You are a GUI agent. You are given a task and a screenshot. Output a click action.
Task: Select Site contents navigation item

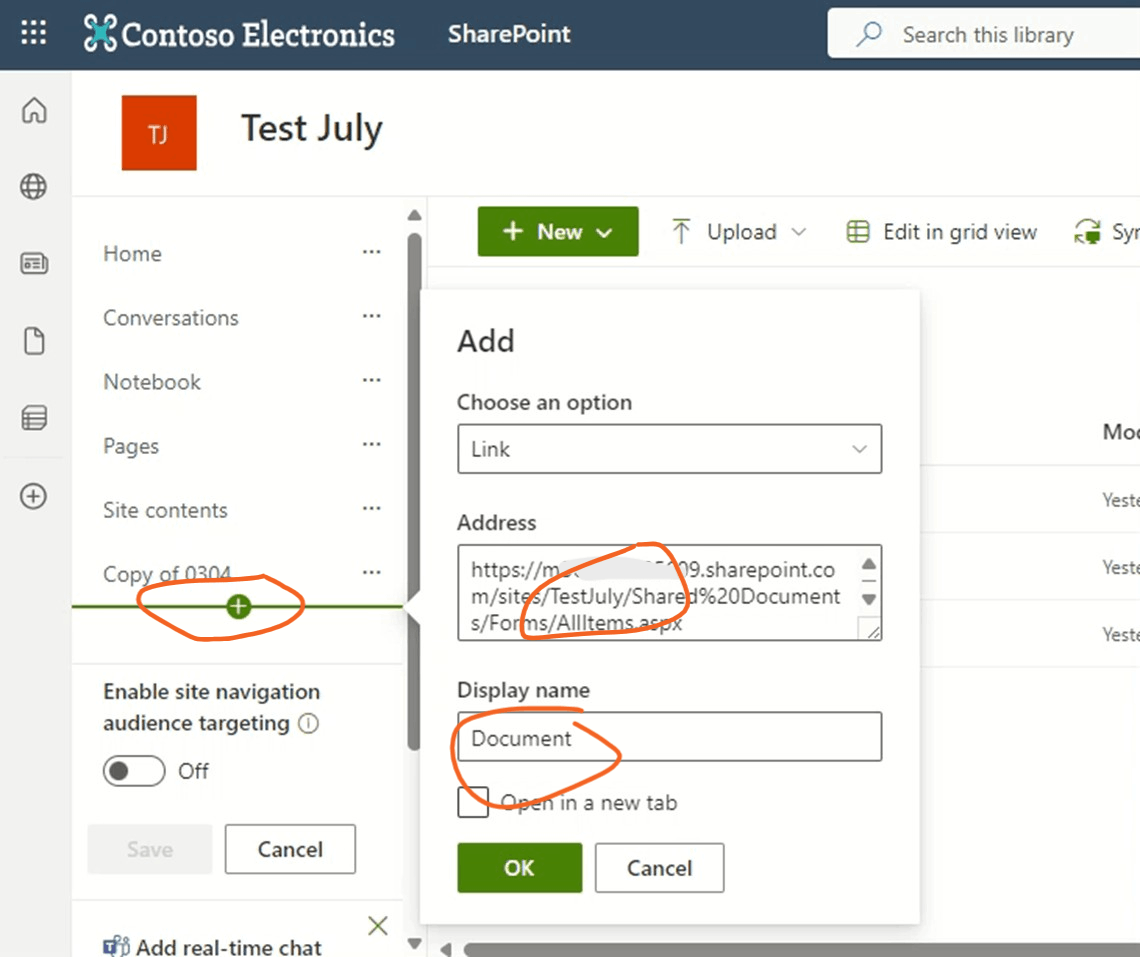point(165,510)
